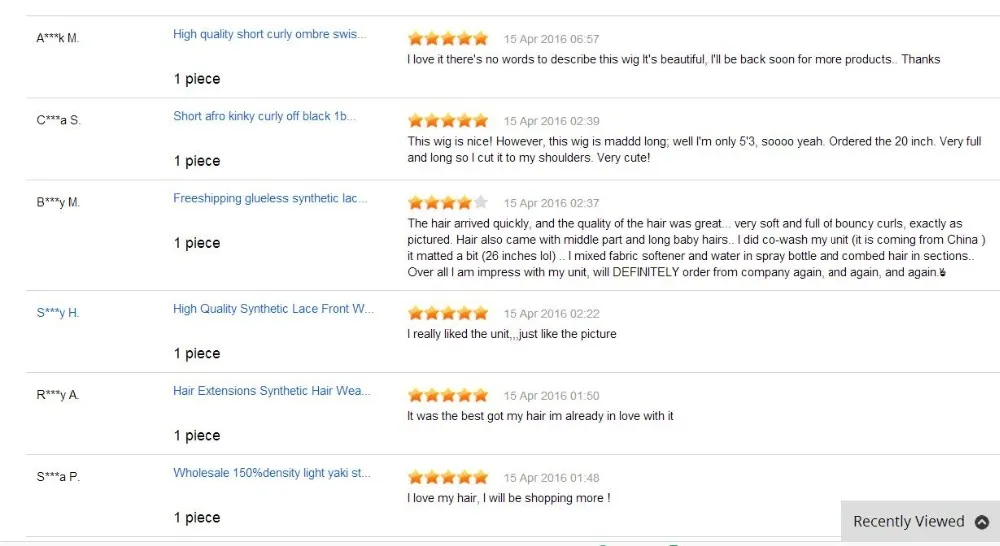The image size is (1000, 546).
Task: Click five-star rating on A***k M. review
Action: coord(448,39)
